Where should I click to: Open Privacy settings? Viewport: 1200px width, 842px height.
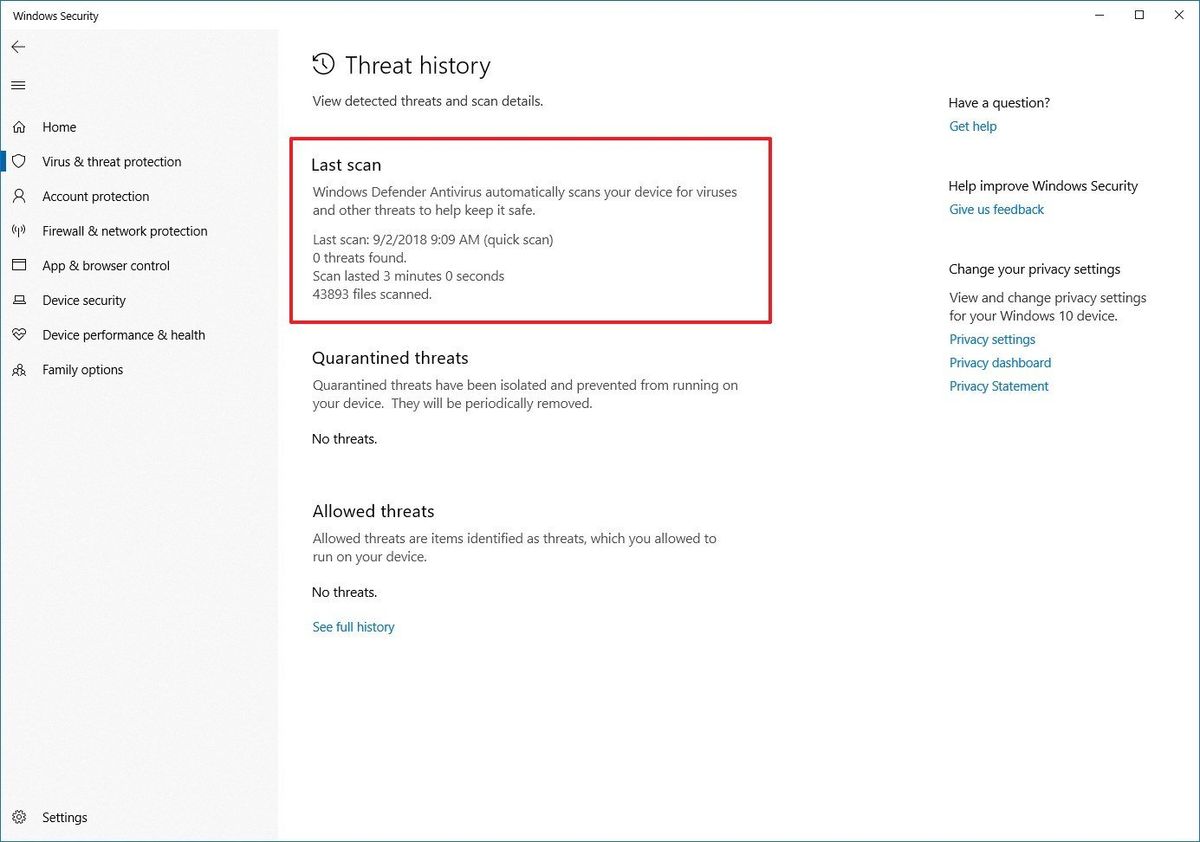pyautogui.click(x=991, y=339)
